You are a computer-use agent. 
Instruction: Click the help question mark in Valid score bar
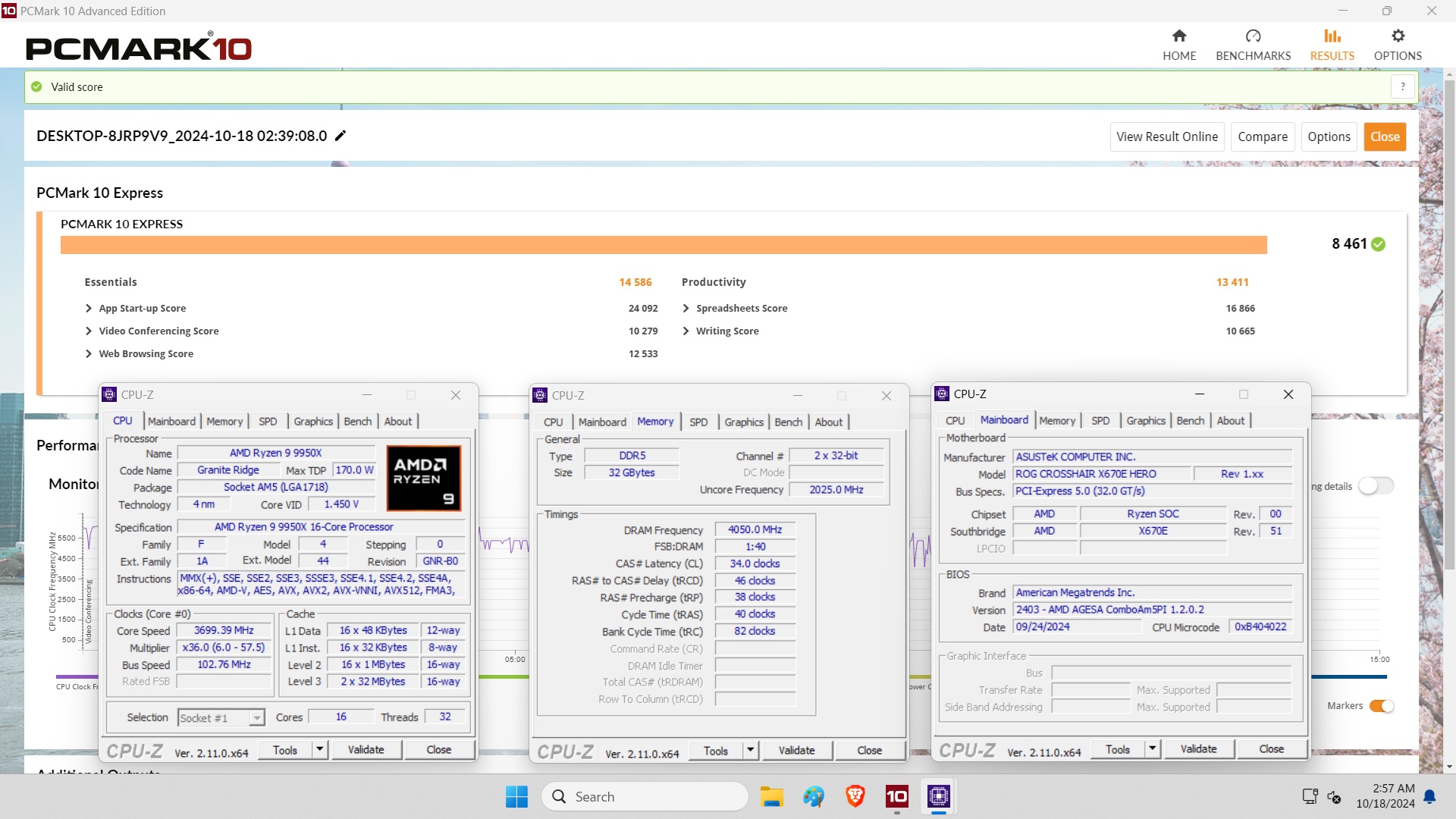[1403, 86]
